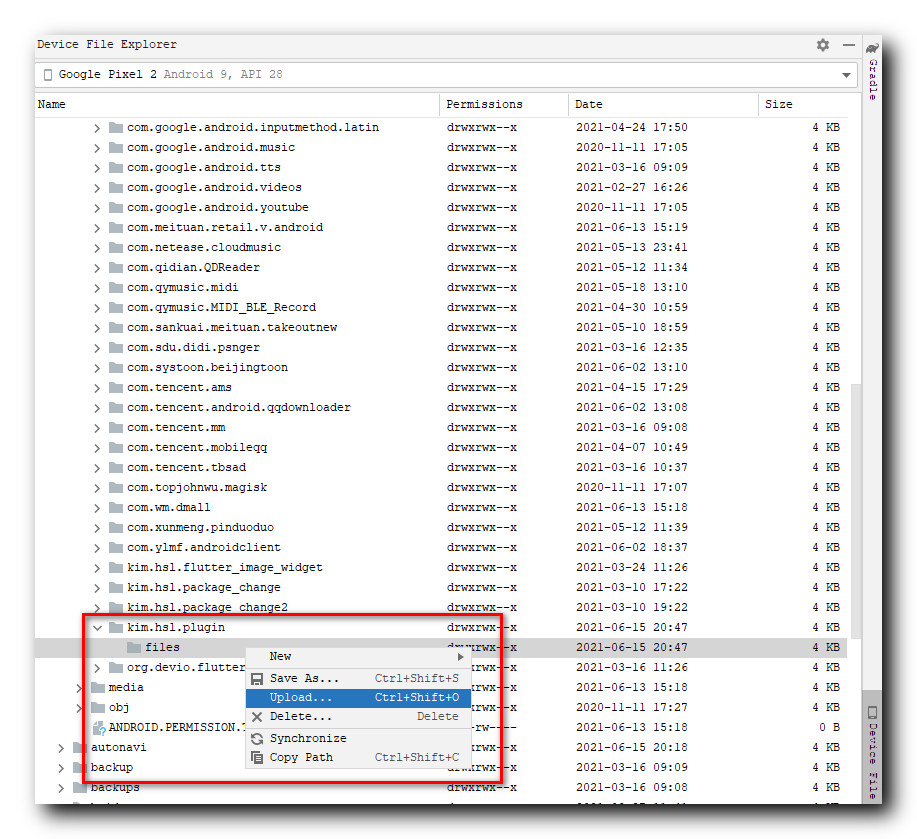Click the Synchronize refresh icon
The width and height of the screenshot is (917, 839).
257,738
